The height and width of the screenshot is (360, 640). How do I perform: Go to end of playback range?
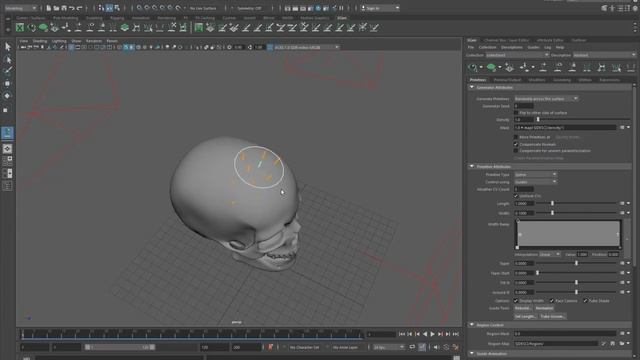coord(456,334)
